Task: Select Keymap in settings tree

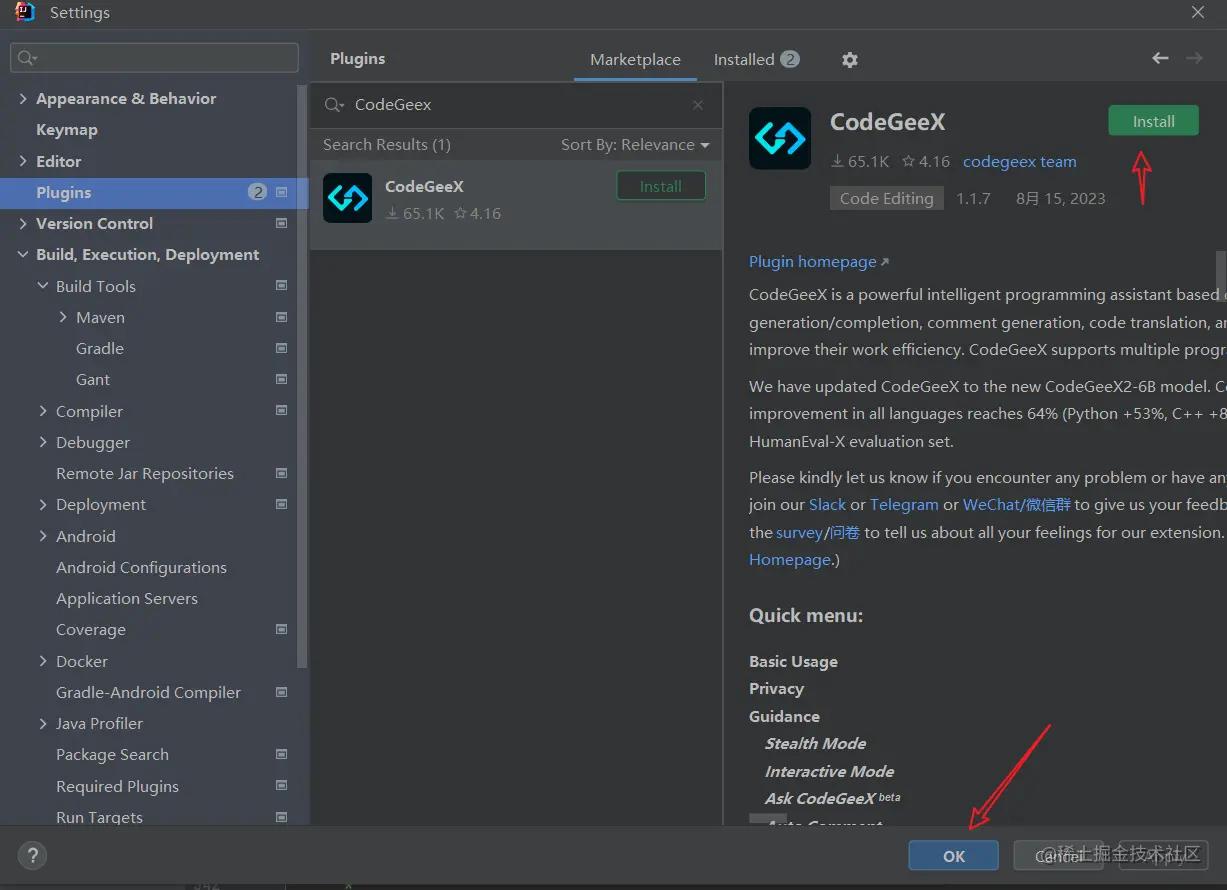Action: (x=67, y=130)
